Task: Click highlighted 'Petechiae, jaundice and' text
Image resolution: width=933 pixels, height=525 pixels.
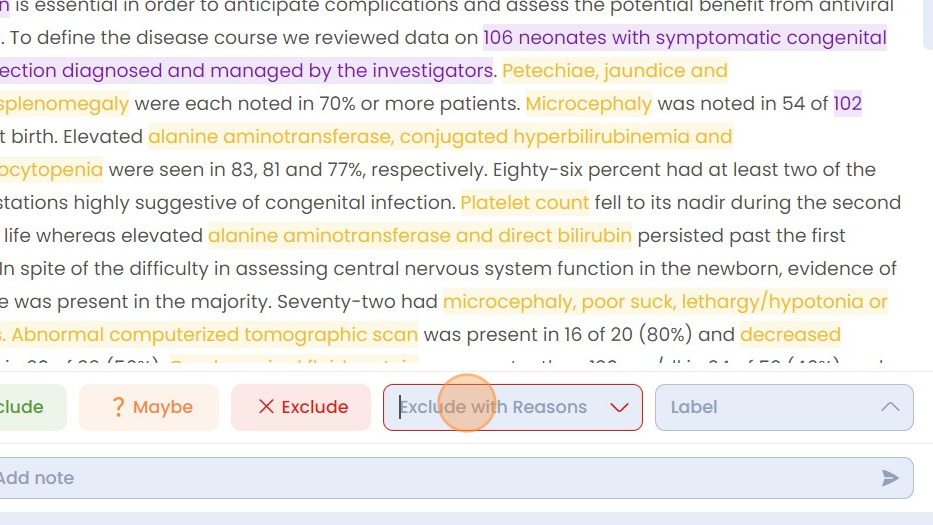Action: tap(615, 71)
